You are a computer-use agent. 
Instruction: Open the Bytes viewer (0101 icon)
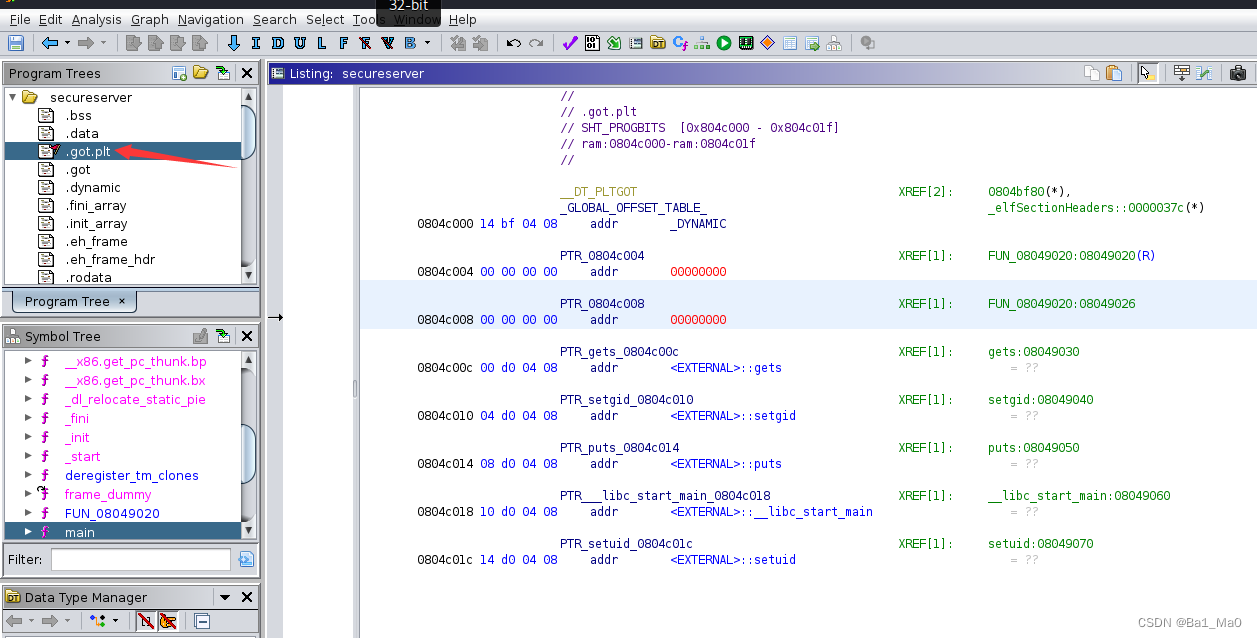[x=592, y=43]
